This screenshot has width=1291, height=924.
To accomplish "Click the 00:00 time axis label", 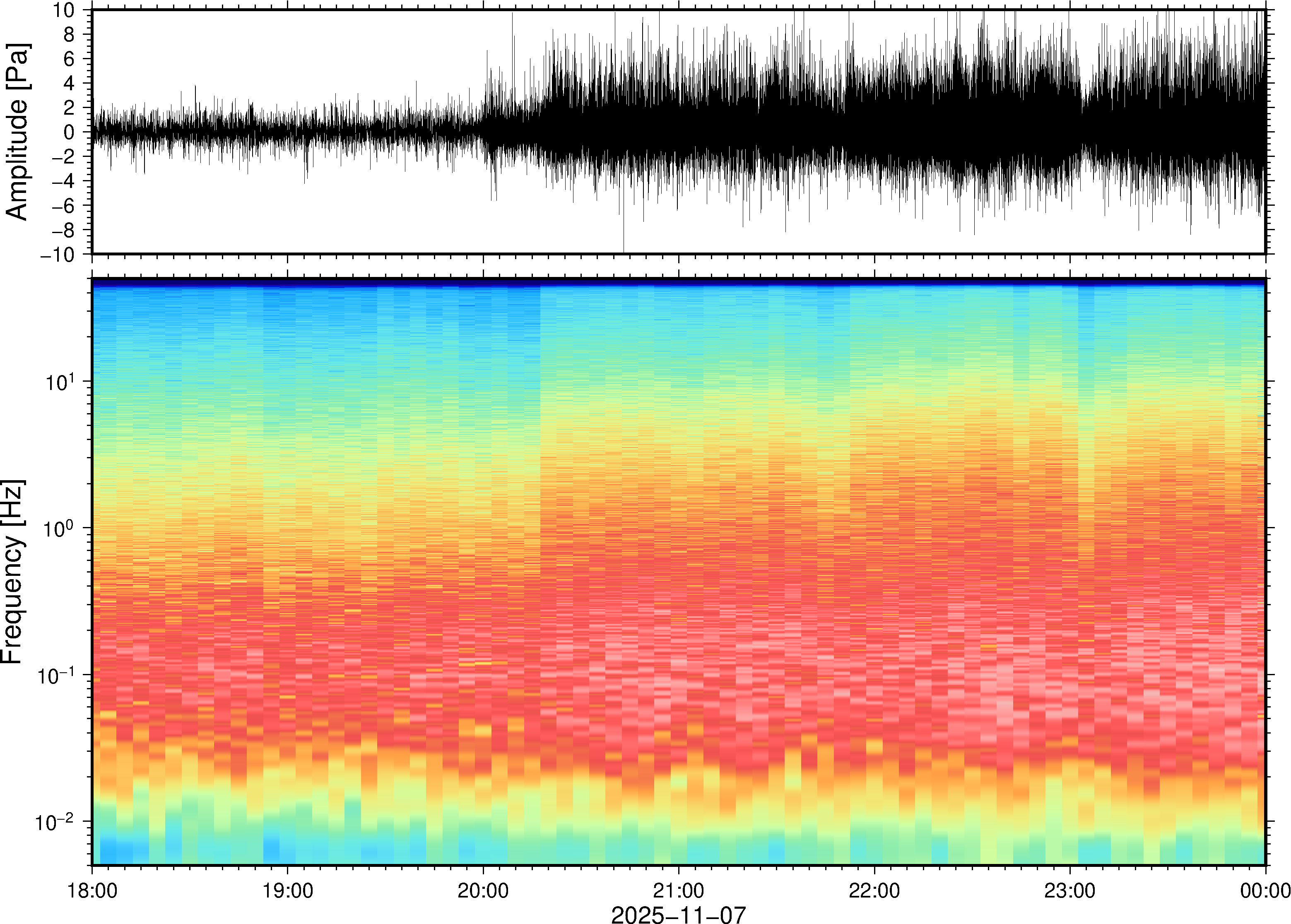I will (x=1265, y=890).
